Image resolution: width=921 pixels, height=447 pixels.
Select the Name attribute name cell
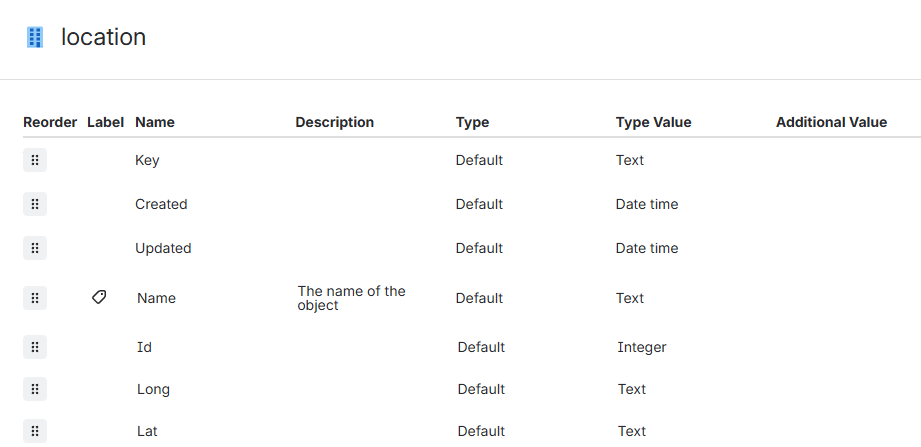[x=156, y=298]
